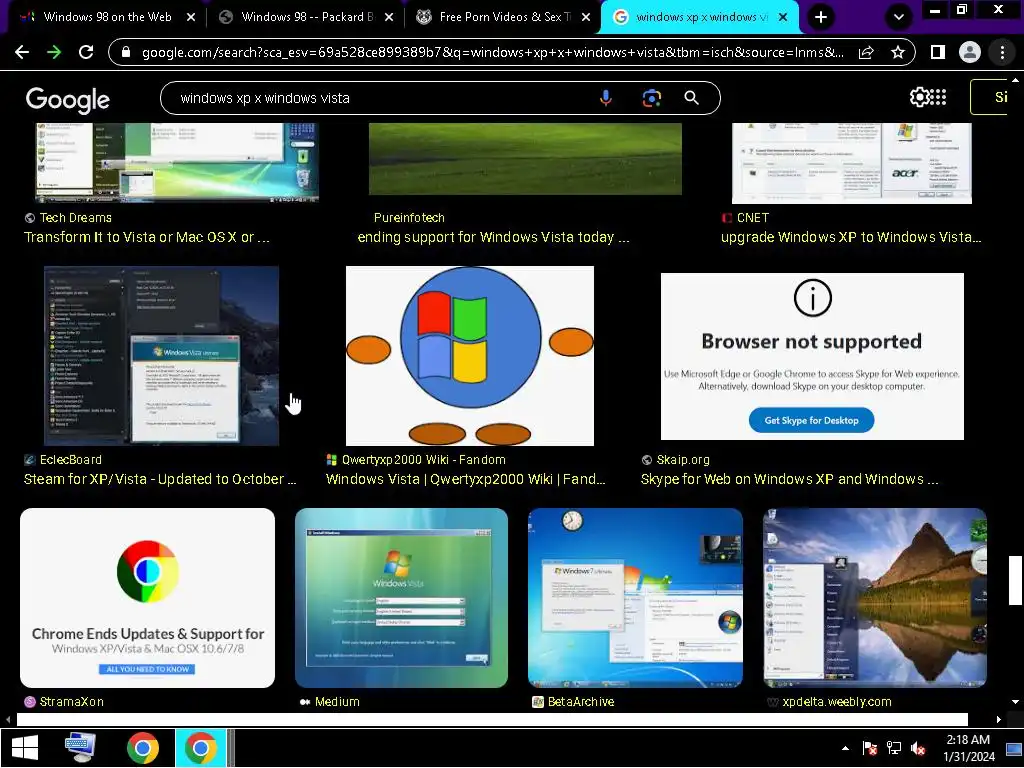The height and width of the screenshot is (768, 1024).
Task: Close the Windows 98 -- Packard Bell tab
Action: 389,17
